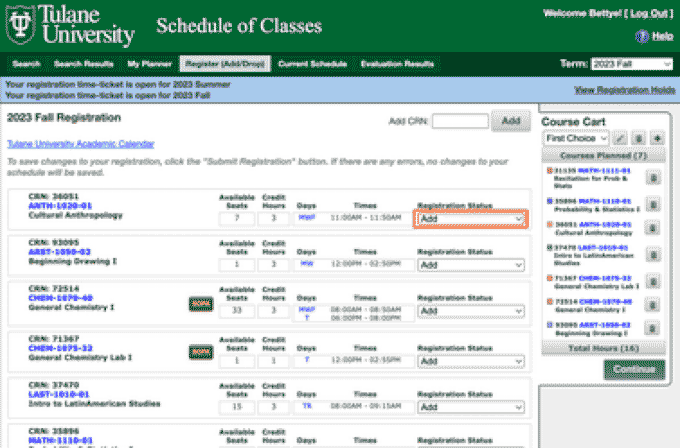Open Registration Status dropdown for General Chemistry I
This screenshot has height=448, width=680.
click(471, 311)
